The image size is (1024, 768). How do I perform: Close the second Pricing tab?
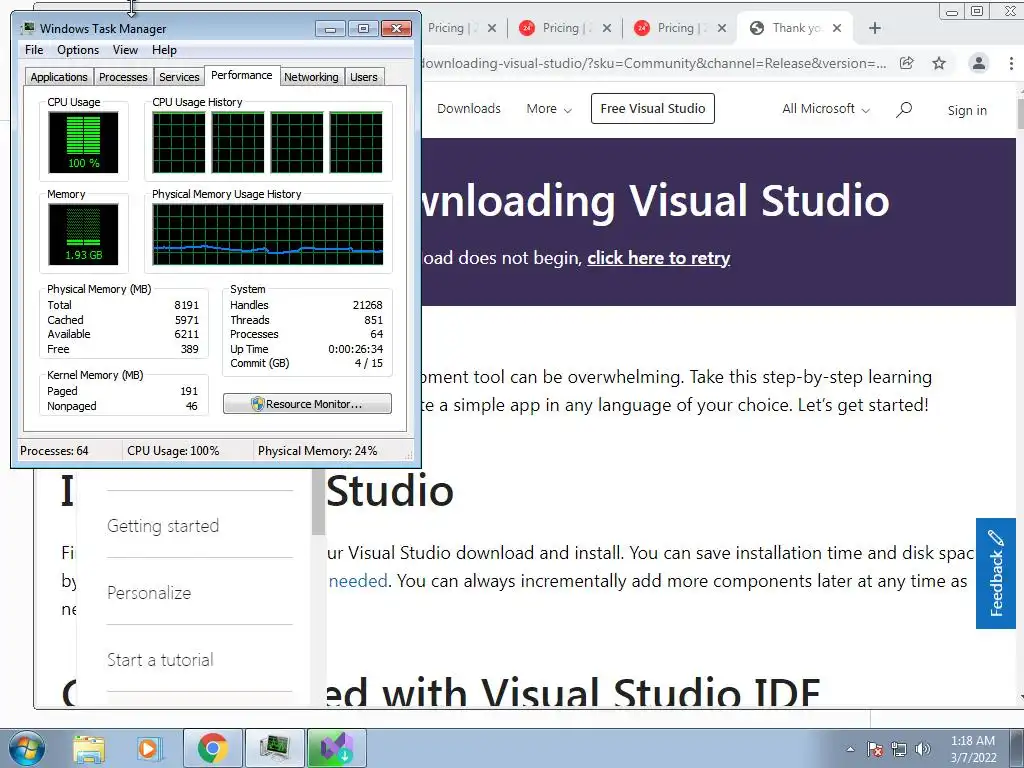(x=607, y=28)
